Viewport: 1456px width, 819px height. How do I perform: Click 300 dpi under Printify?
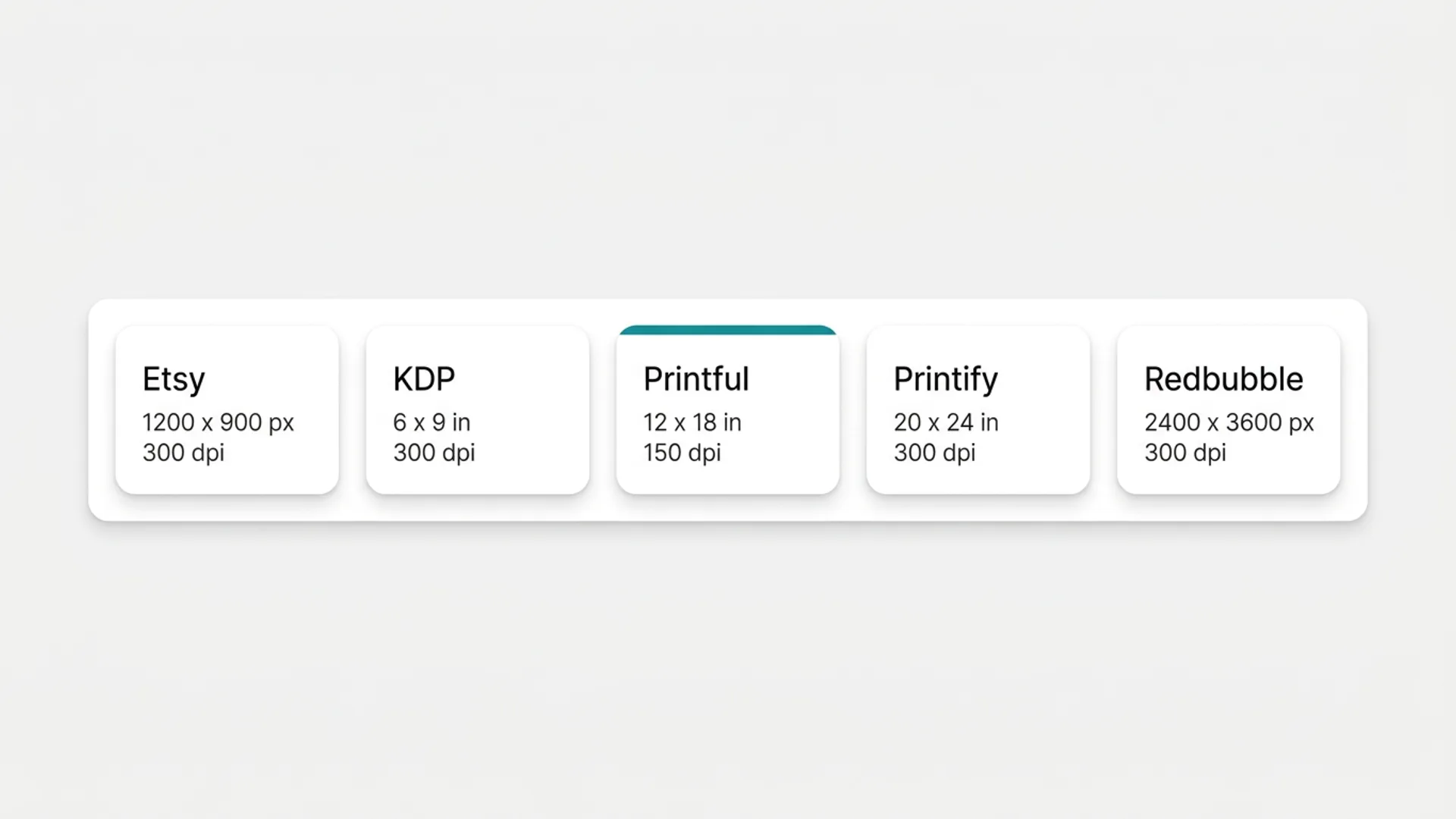pyautogui.click(x=935, y=453)
